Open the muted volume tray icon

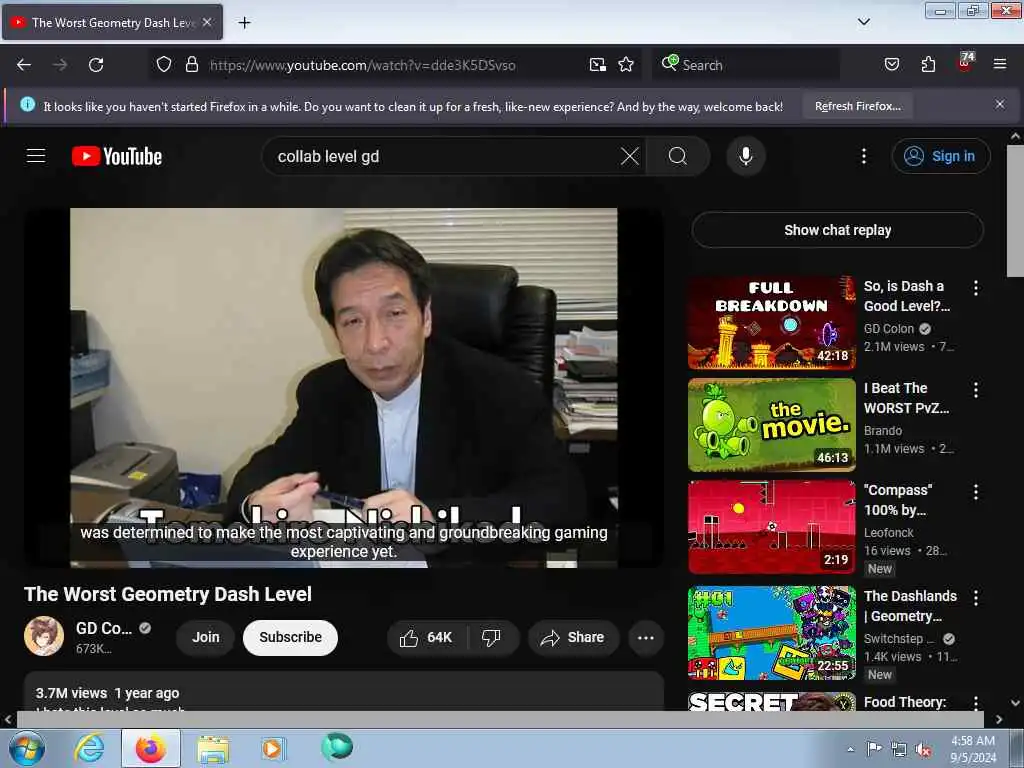tap(923, 750)
